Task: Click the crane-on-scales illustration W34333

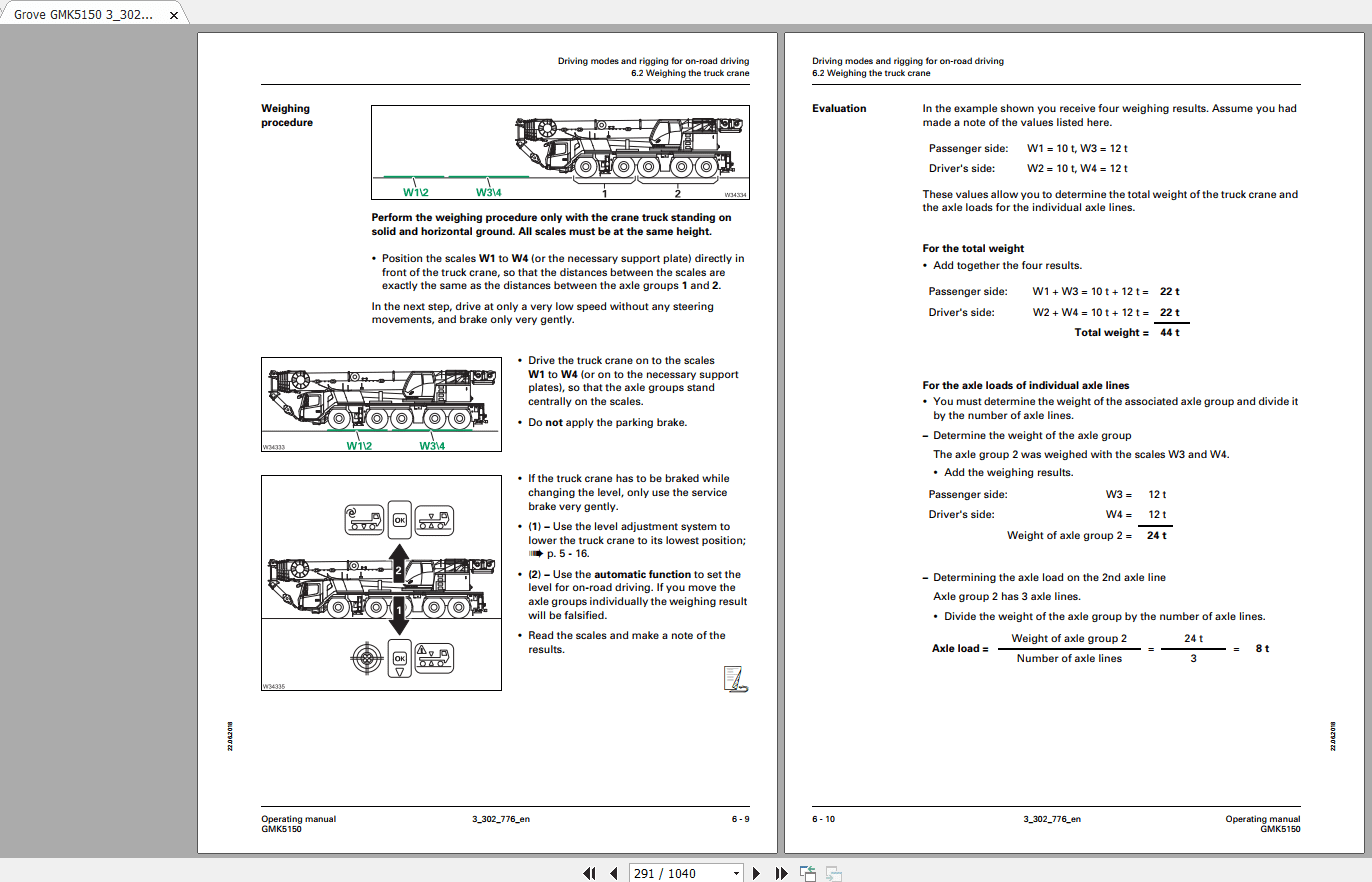Action: (381, 404)
